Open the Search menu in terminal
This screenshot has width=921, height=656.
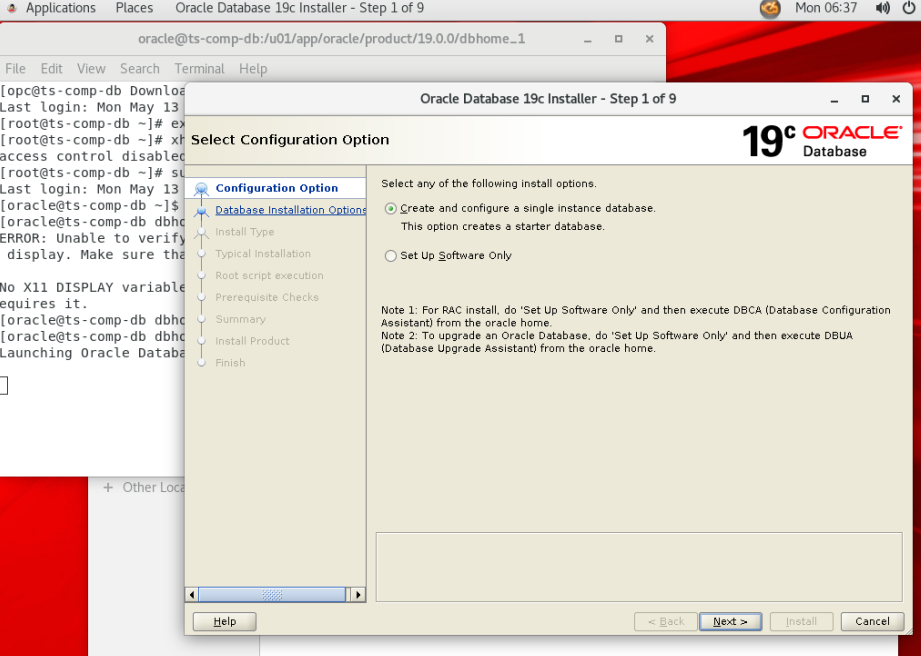click(140, 69)
